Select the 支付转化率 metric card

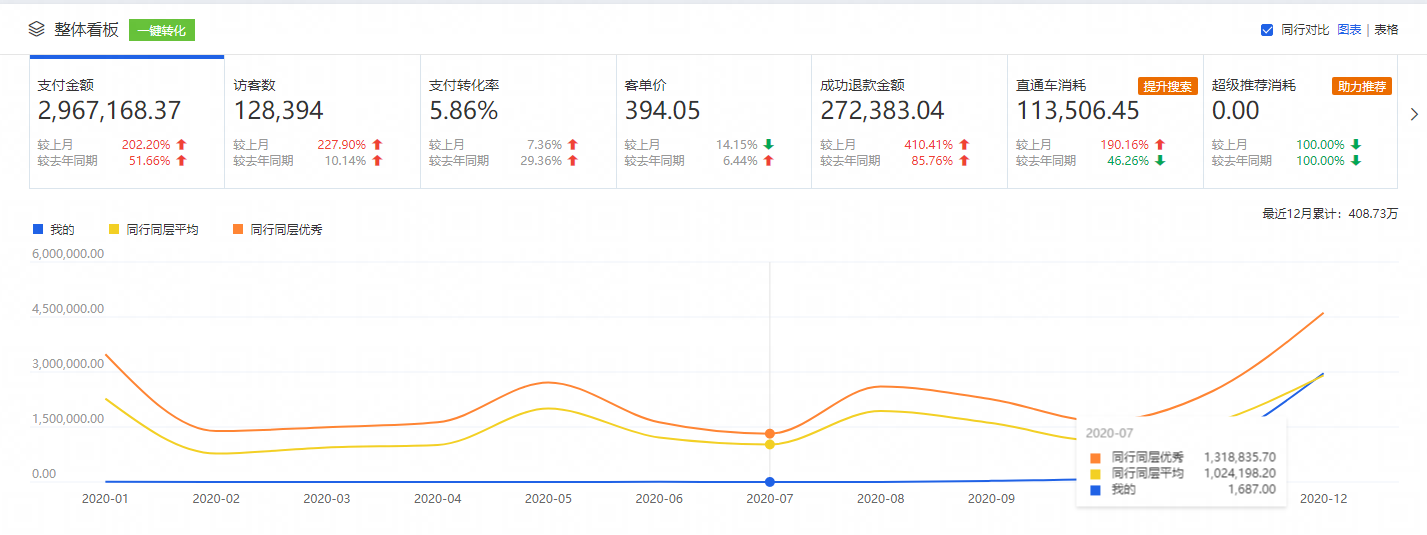[518, 122]
